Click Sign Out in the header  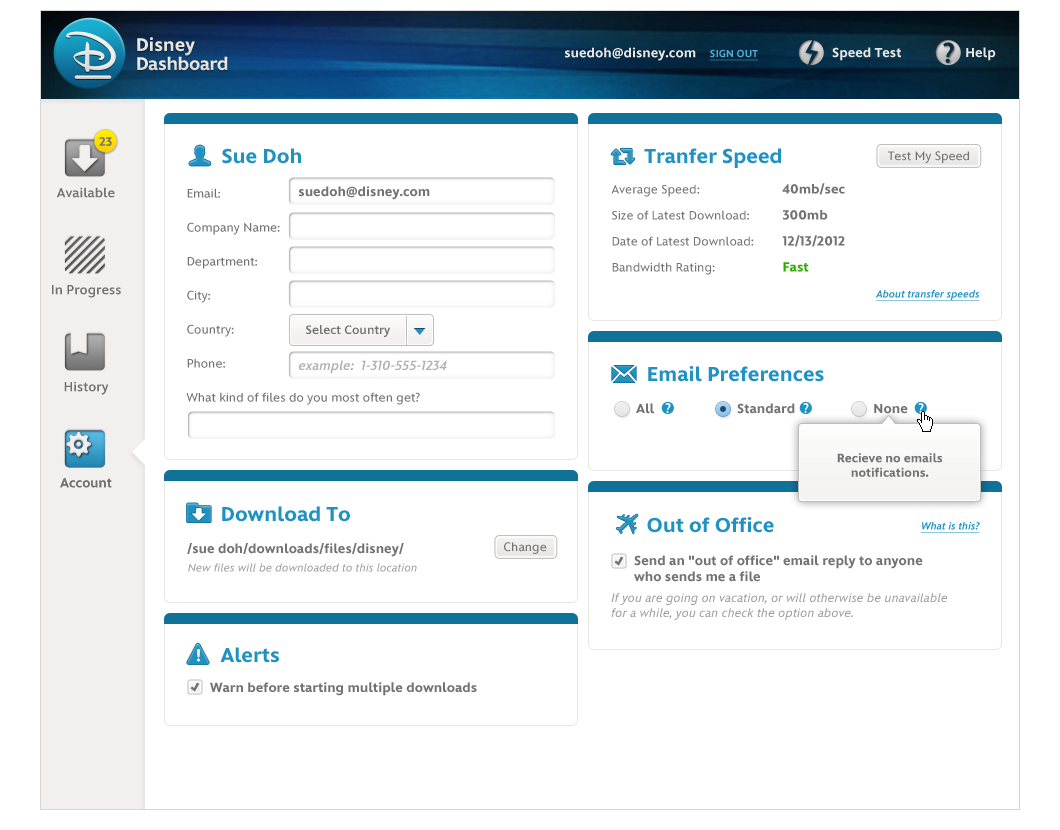click(733, 54)
